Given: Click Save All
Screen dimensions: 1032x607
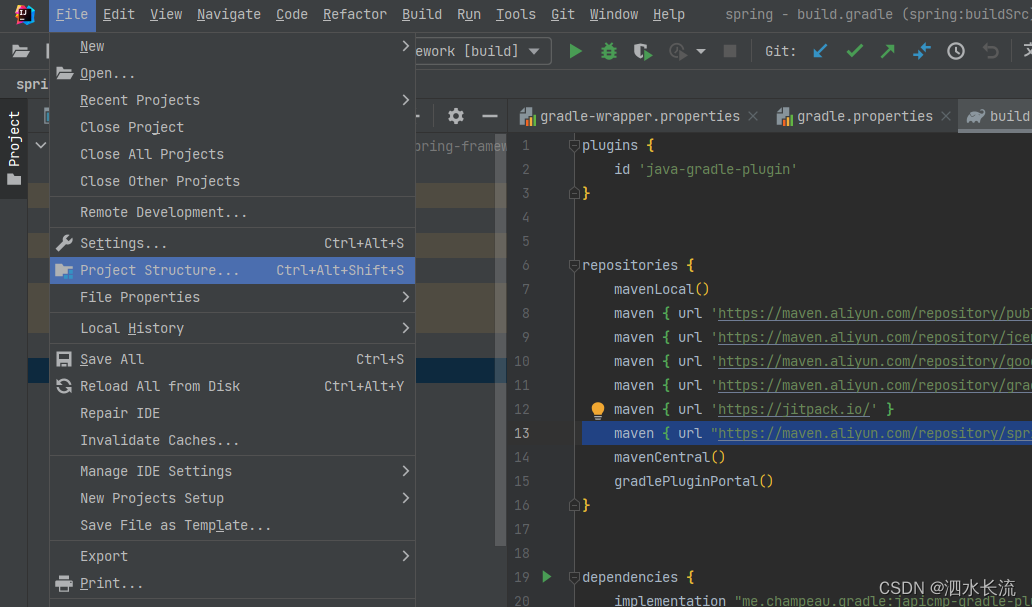Looking at the screenshot, I should (232, 359).
